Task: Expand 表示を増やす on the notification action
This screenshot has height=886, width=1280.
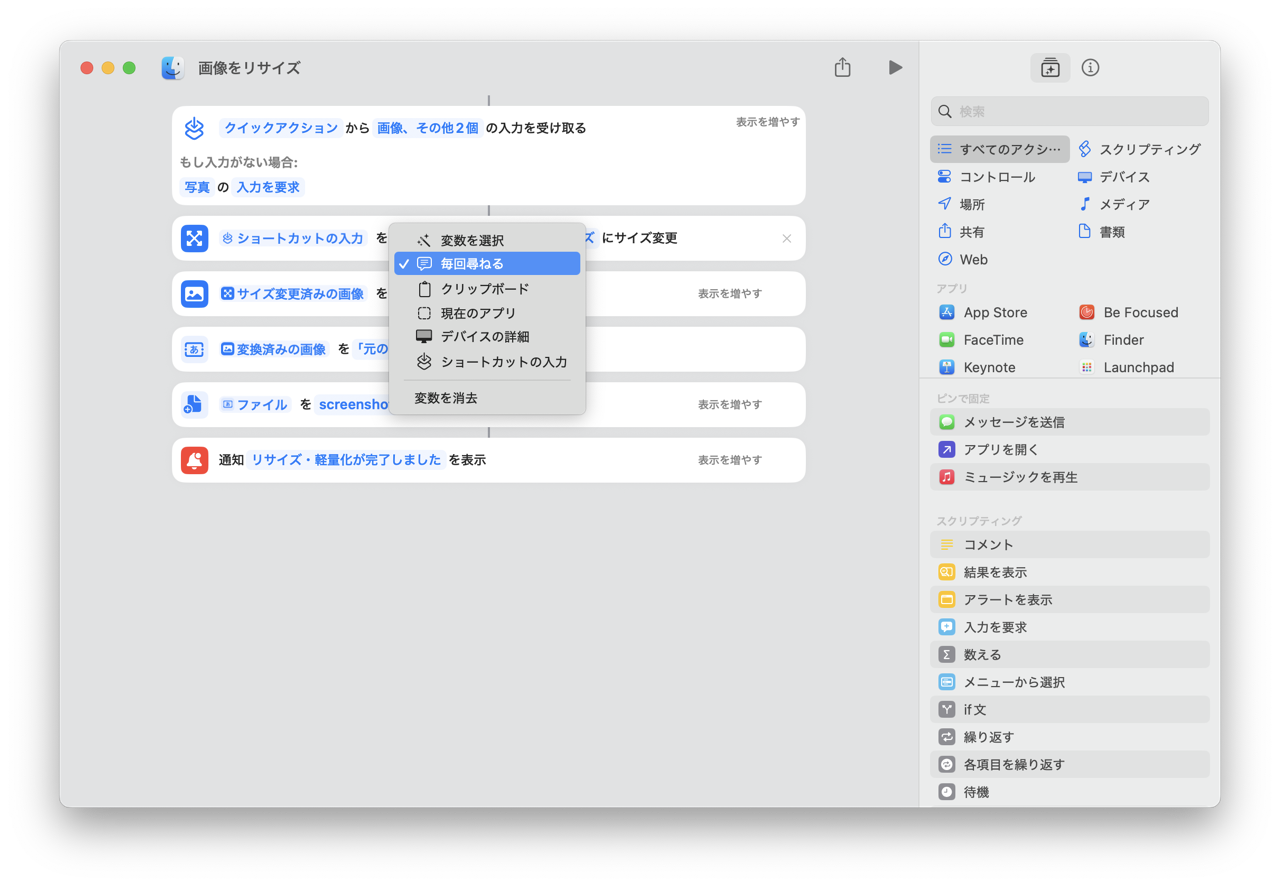Action: click(730, 460)
